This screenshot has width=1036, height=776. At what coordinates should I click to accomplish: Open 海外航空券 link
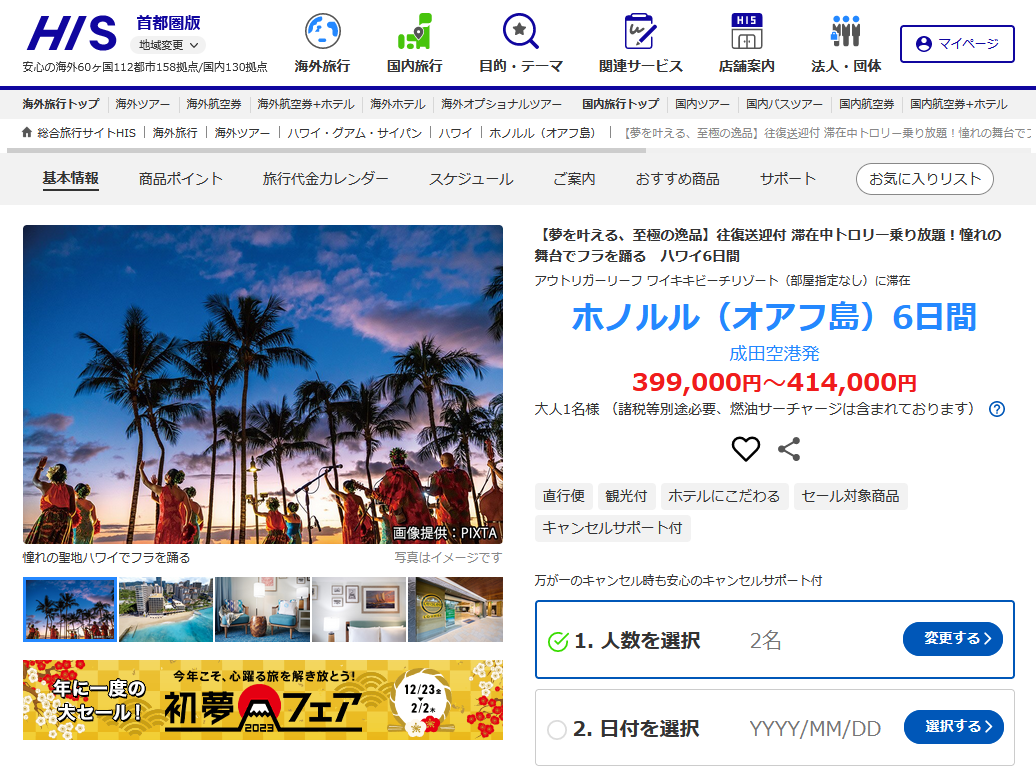pos(213,104)
